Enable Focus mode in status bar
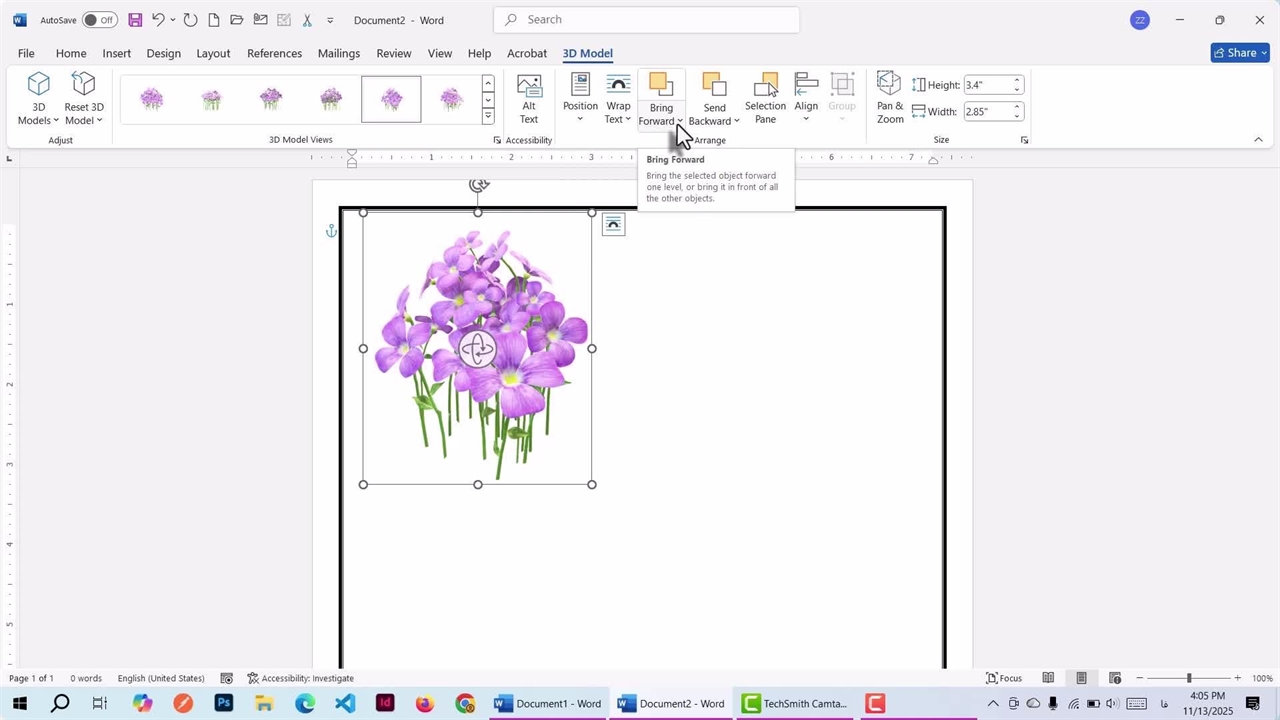 pos(1004,678)
